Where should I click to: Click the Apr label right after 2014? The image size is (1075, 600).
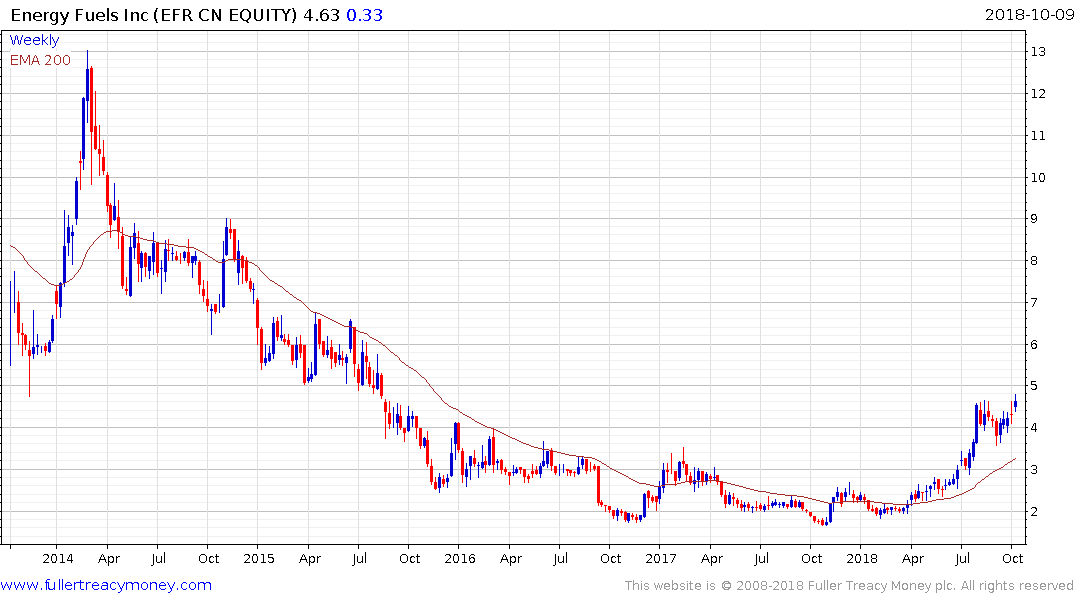point(108,558)
